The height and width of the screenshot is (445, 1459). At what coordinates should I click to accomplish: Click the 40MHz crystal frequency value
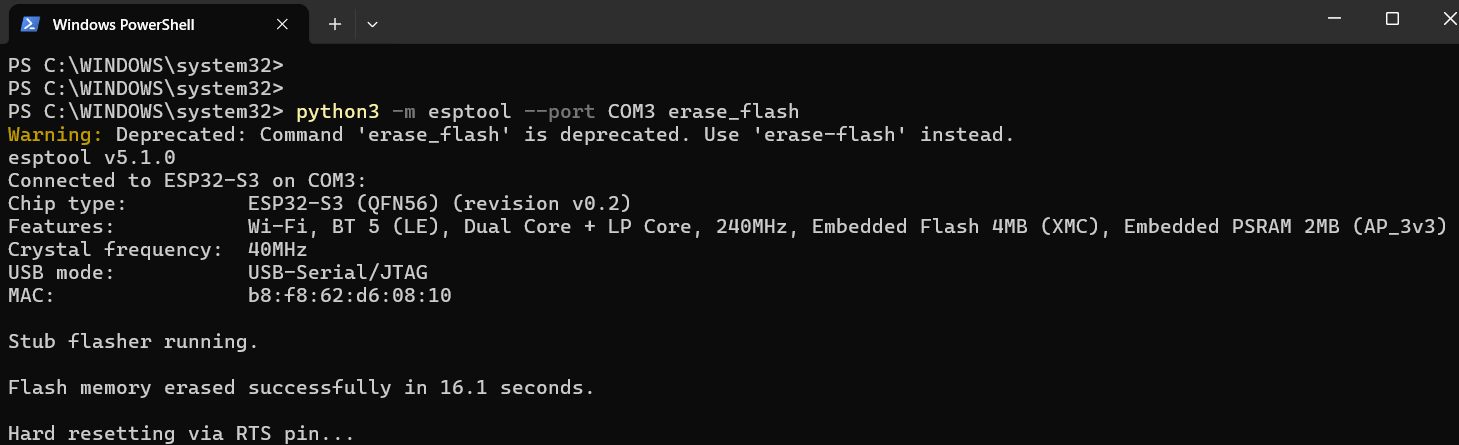[x=277, y=250]
